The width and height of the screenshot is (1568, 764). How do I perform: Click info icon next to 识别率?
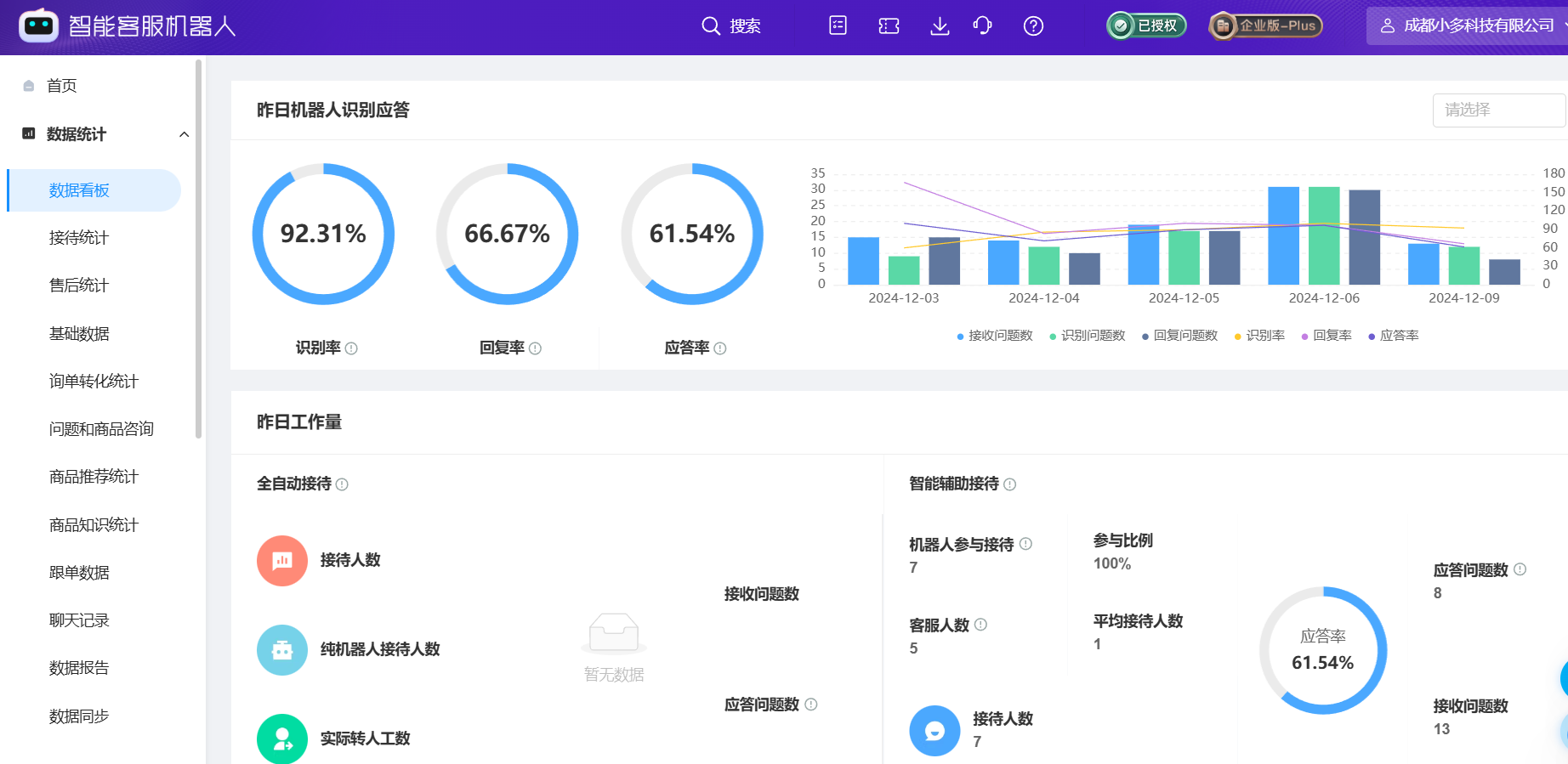click(351, 348)
